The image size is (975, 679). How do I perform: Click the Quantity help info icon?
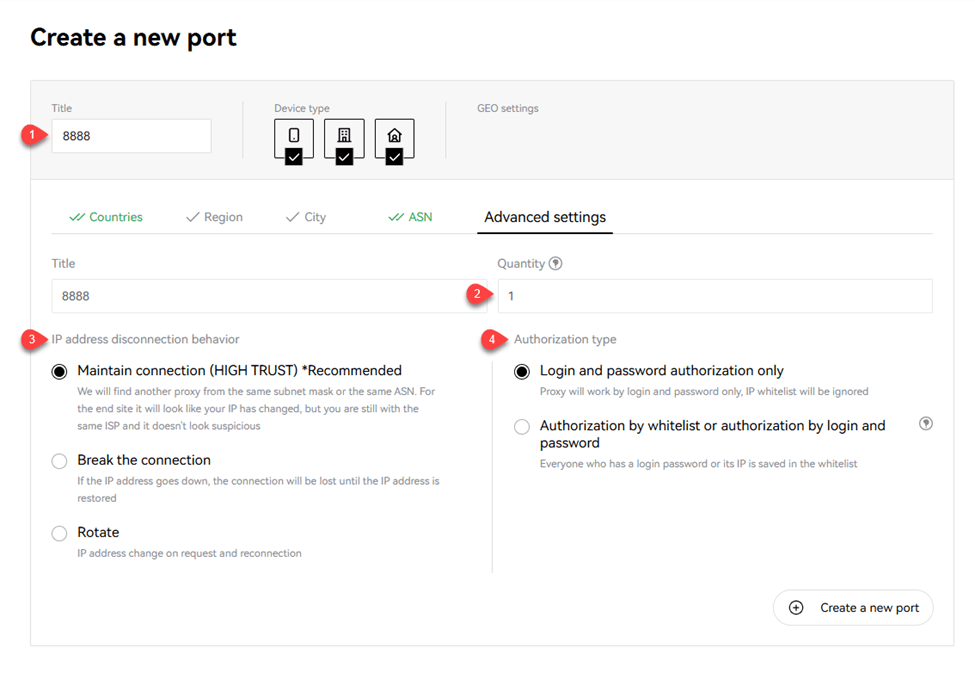point(556,264)
